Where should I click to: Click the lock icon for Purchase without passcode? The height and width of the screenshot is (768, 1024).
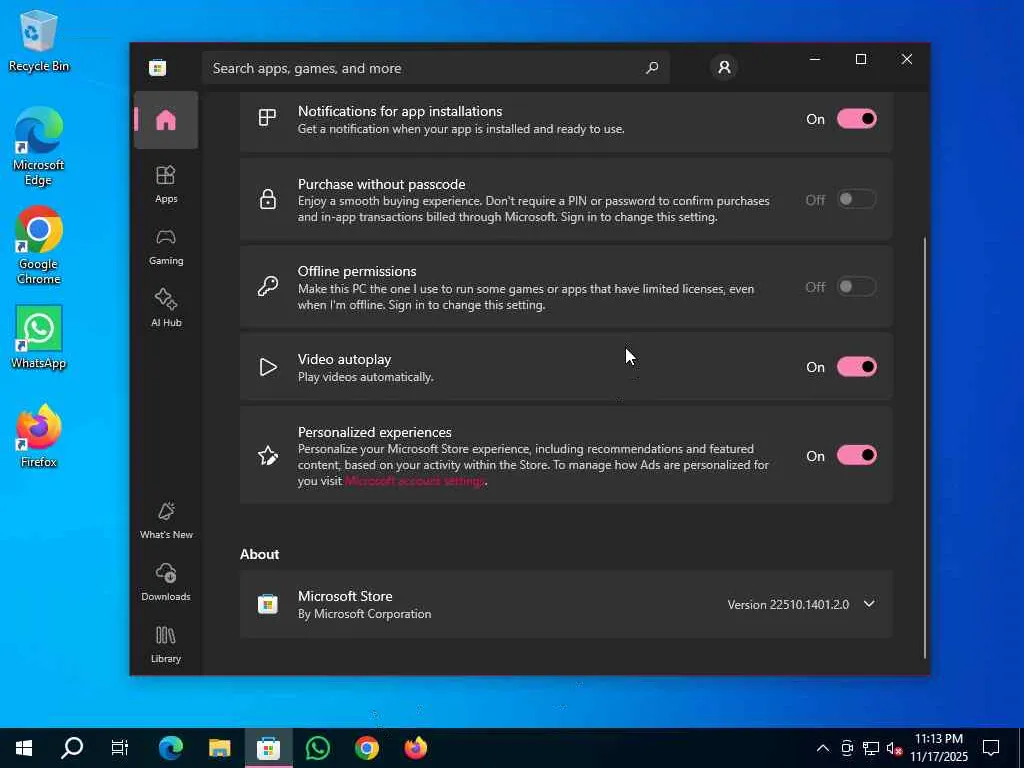(267, 199)
